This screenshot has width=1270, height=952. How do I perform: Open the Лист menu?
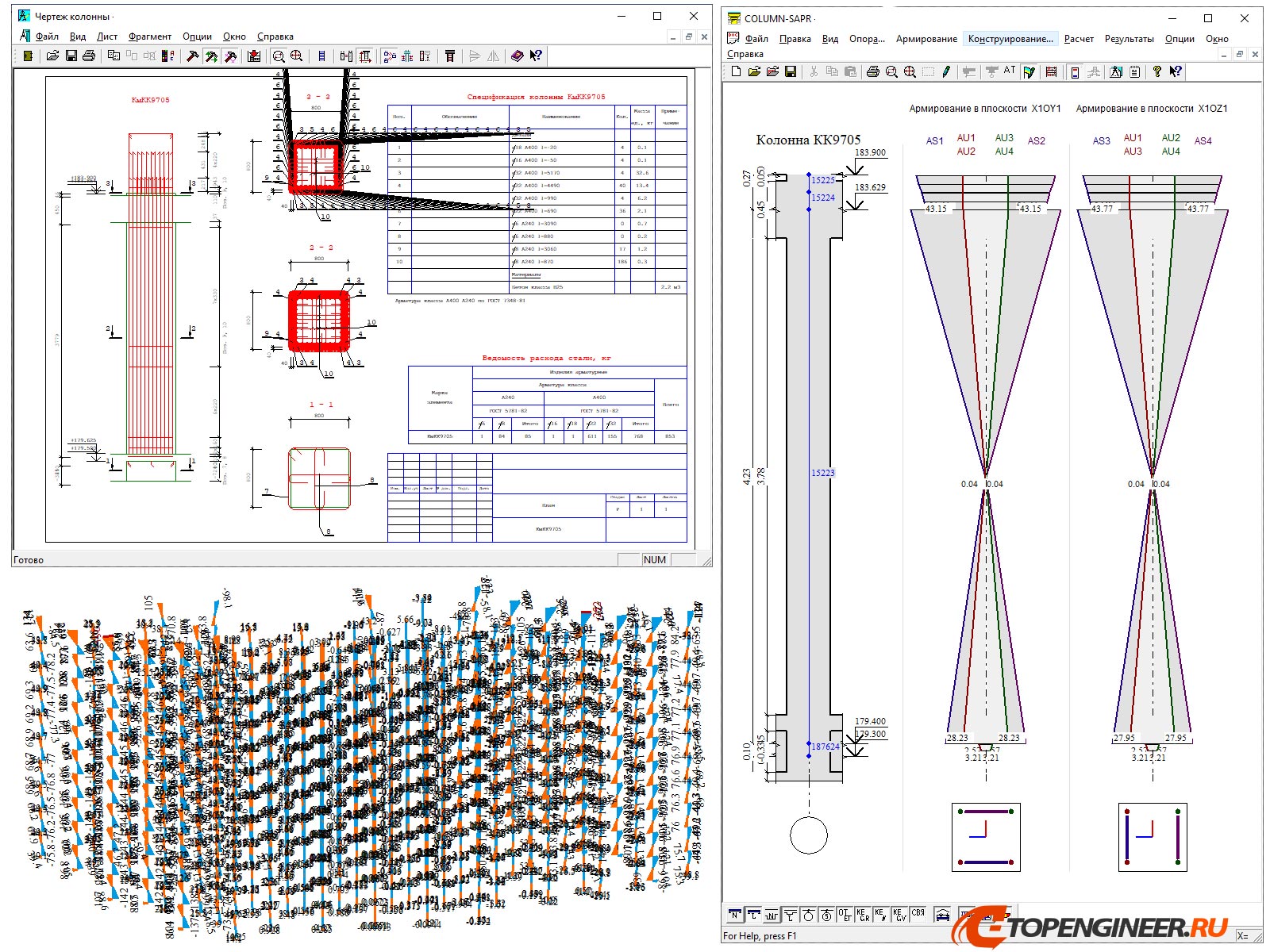(107, 36)
